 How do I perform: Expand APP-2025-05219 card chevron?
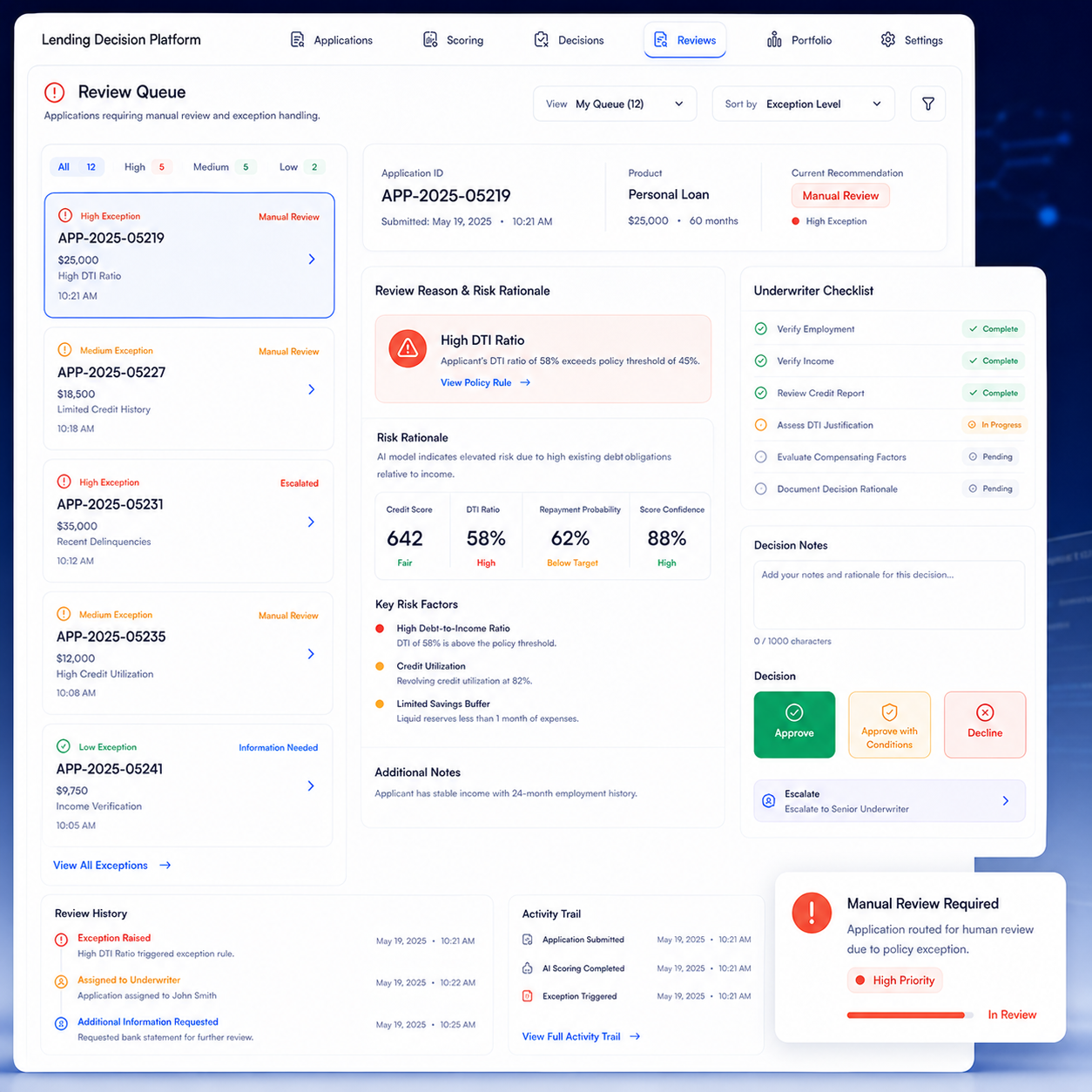312,260
